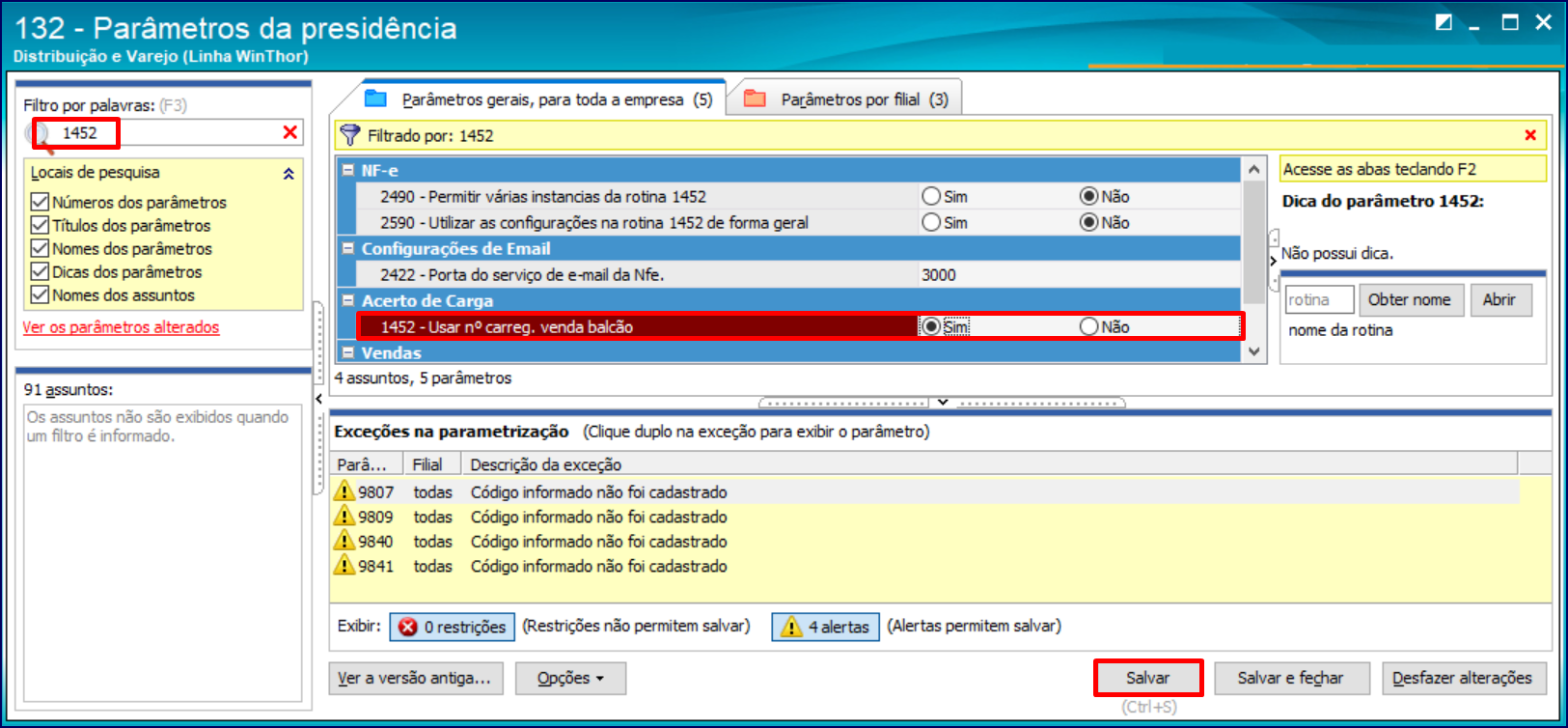Screen dimensions: 1568x728
Task: Click the funnel filter icon
Action: (x=350, y=135)
